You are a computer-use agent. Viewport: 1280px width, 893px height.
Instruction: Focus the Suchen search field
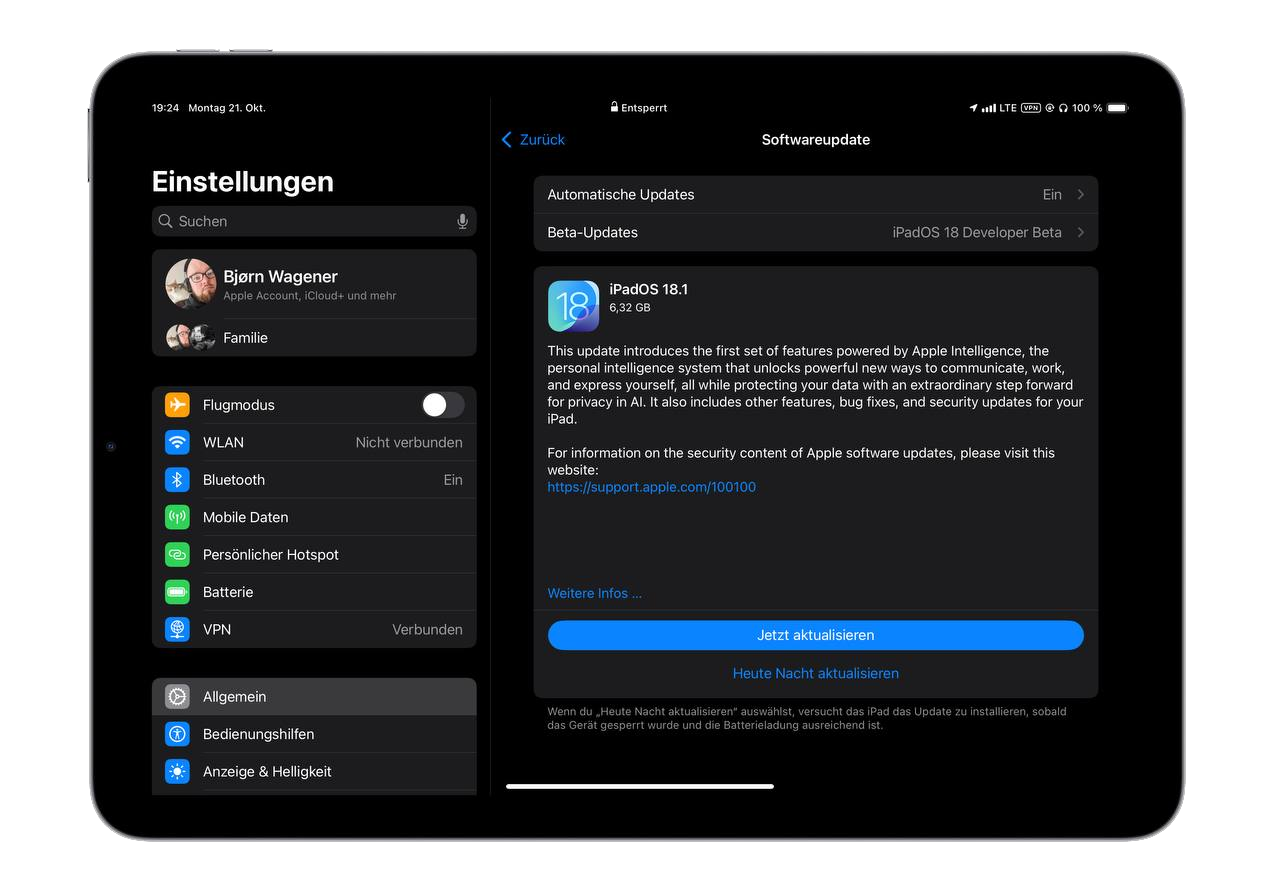click(314, 221)
